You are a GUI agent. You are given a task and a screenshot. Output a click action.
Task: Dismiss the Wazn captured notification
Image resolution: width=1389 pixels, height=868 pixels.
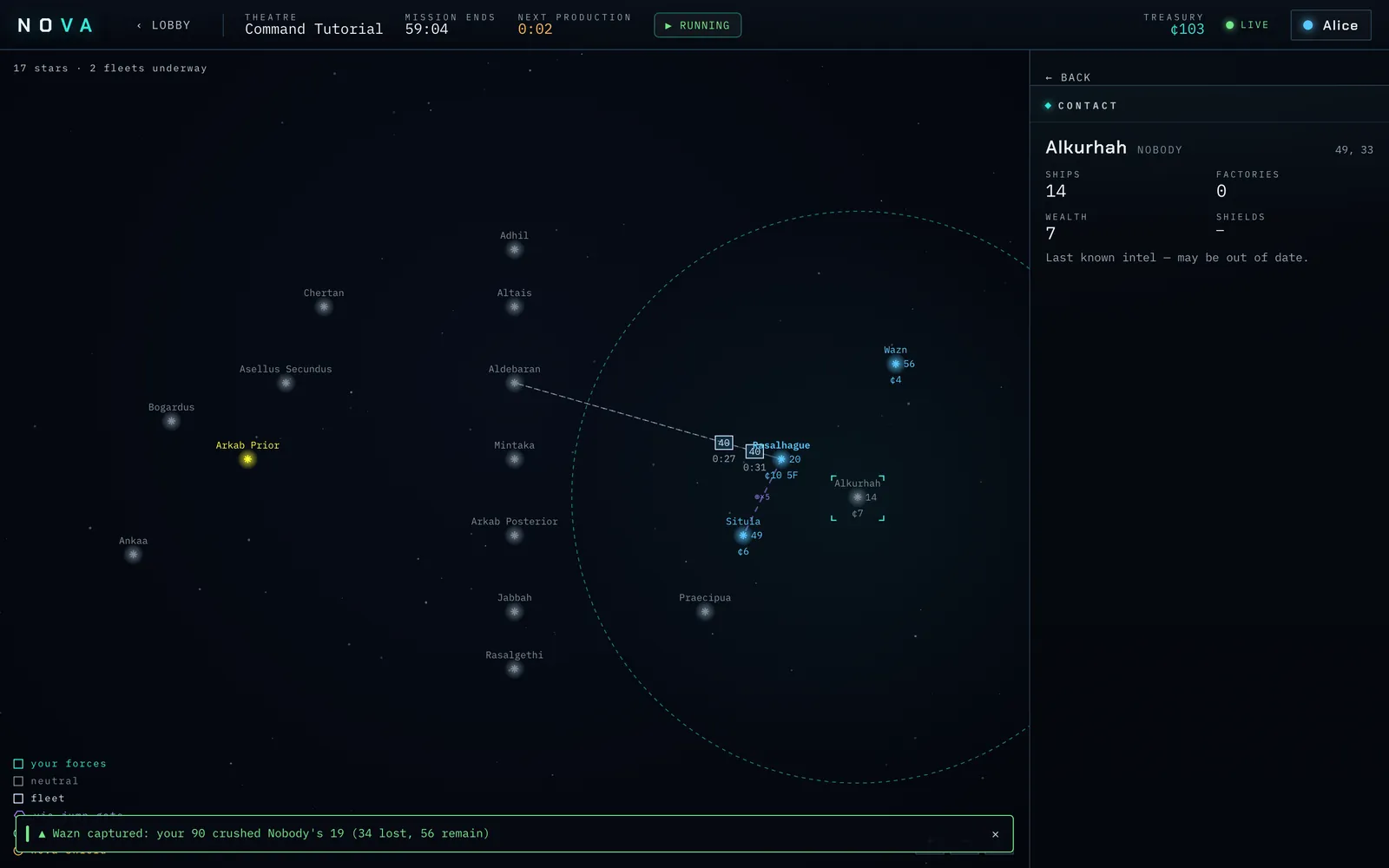pyautogui.click(x=995, y=834)
